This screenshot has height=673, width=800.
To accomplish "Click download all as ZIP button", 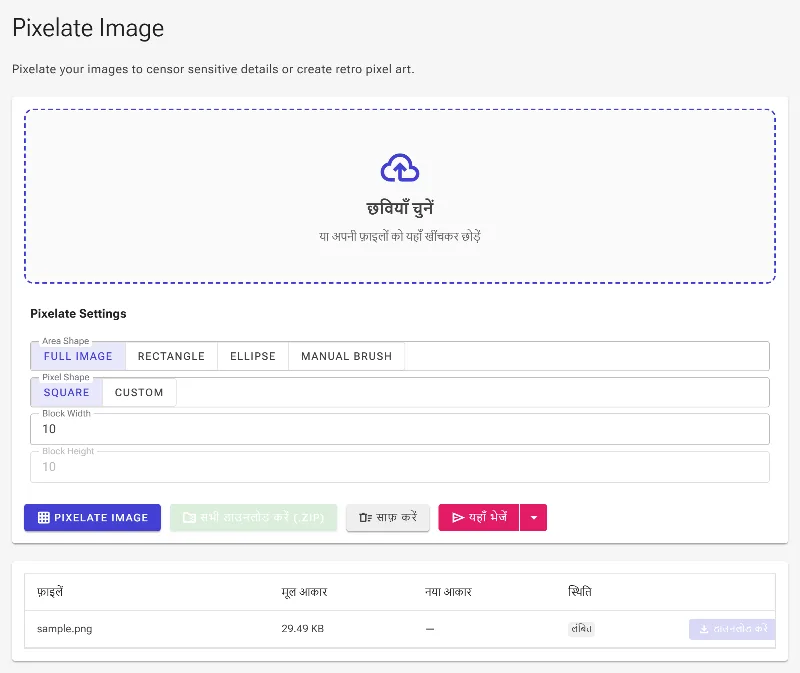I will tap(254, 517).
